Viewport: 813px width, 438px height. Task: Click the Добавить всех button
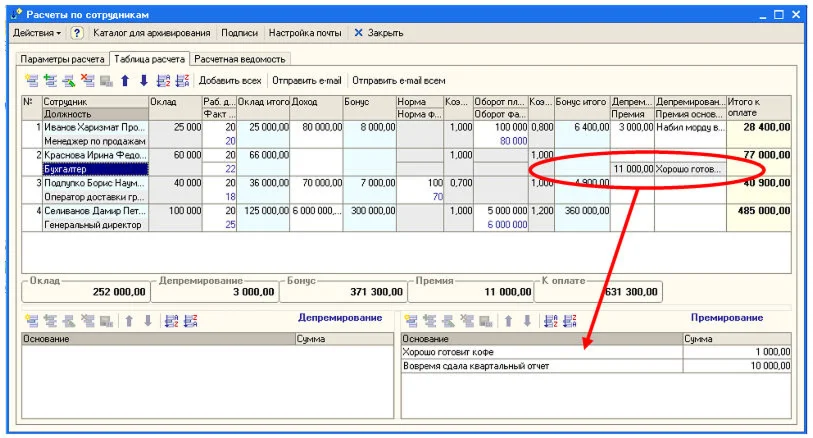pyautogui.click(x=230, y=80)
